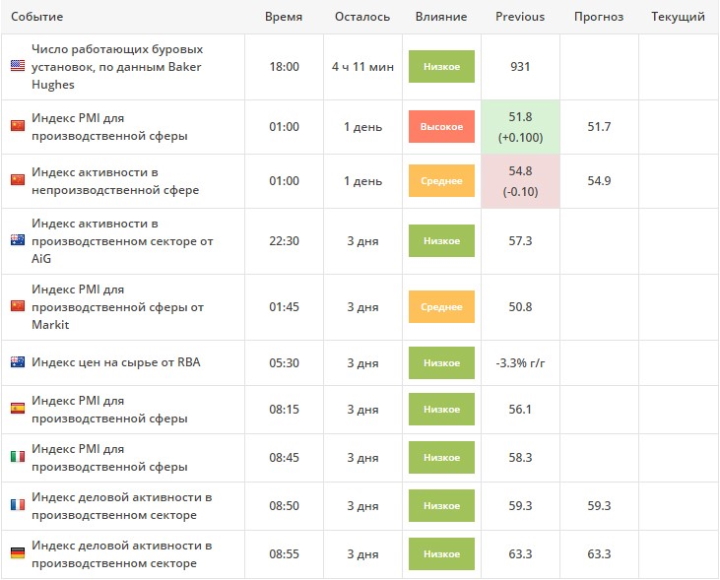Click the Низкое badge in Baker Hughes row
720x580 pixels.
[x=441, y=67]
